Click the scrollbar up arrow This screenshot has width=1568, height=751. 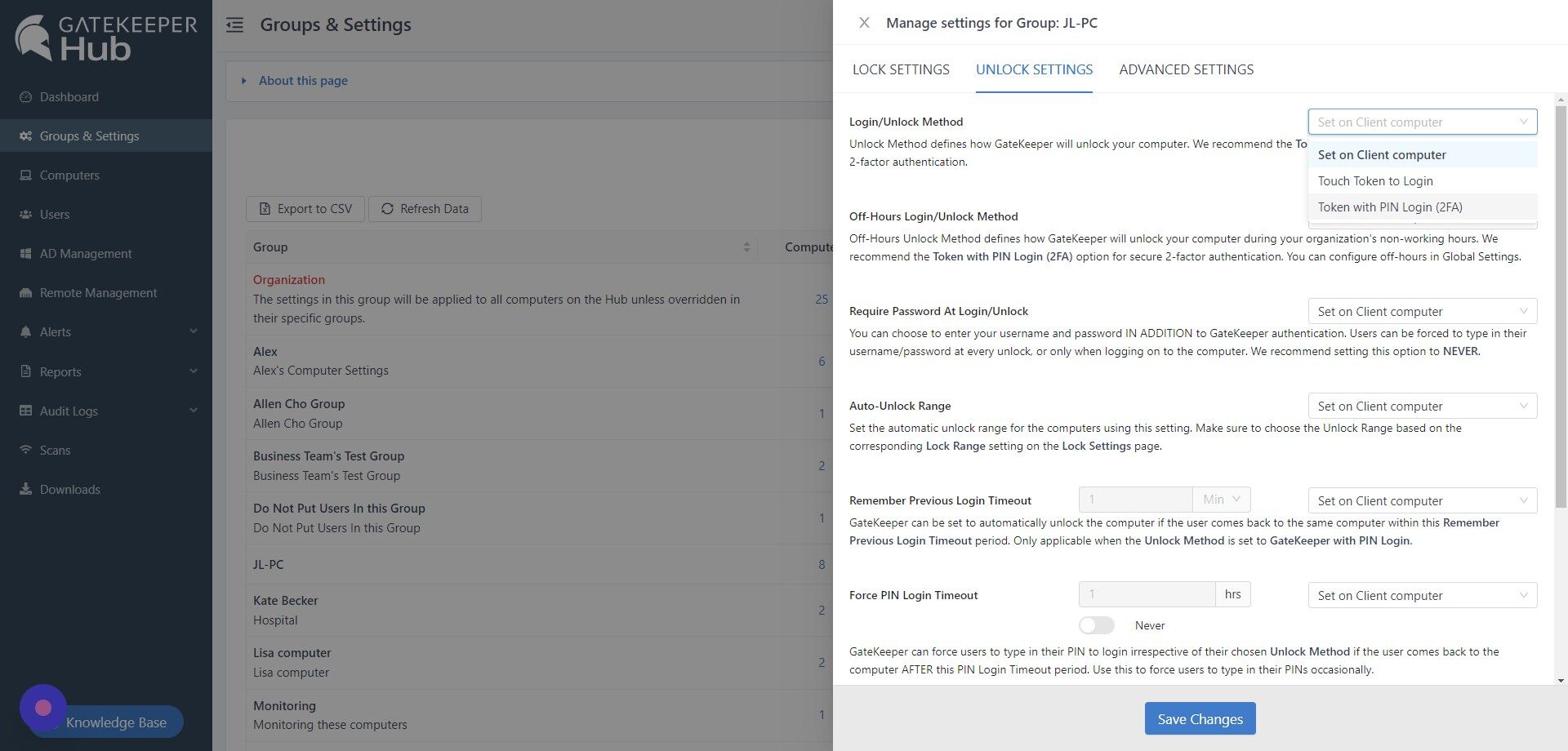coord(1561,100)
